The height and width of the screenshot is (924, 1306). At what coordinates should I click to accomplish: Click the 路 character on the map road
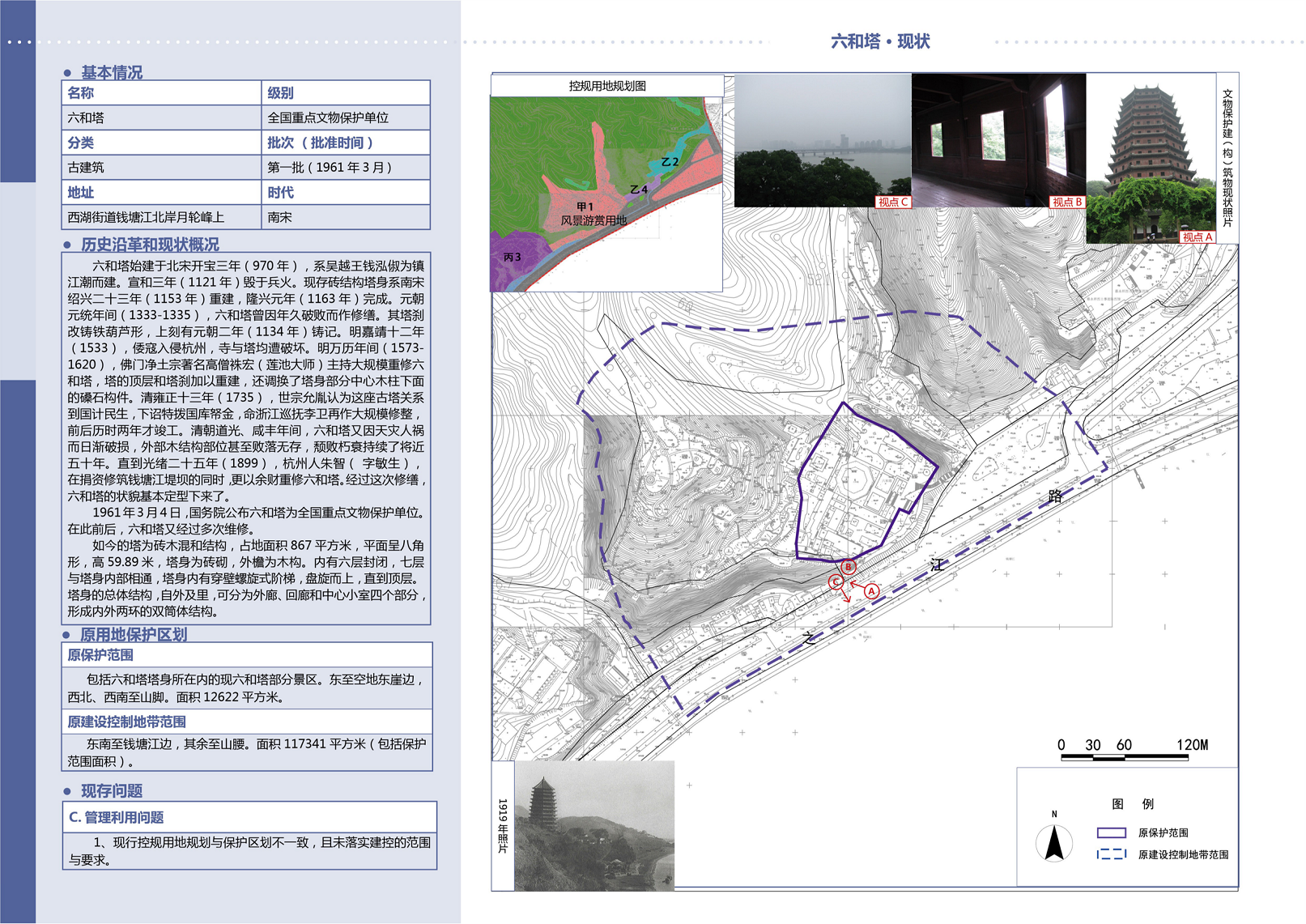coord(1055,496)
